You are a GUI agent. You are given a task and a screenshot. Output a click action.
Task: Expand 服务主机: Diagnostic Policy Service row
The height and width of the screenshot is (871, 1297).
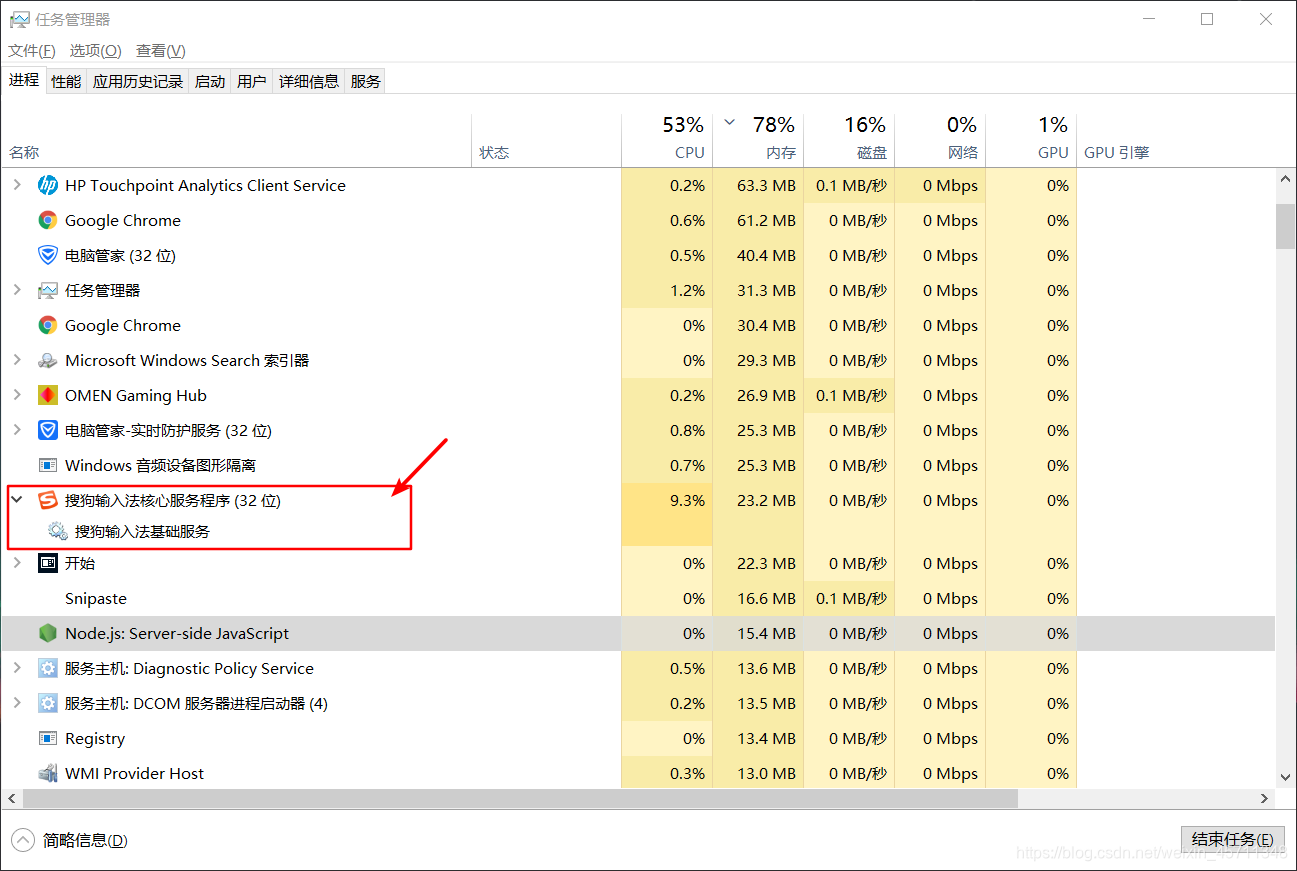pyautogui.click(x=17, y=668)
